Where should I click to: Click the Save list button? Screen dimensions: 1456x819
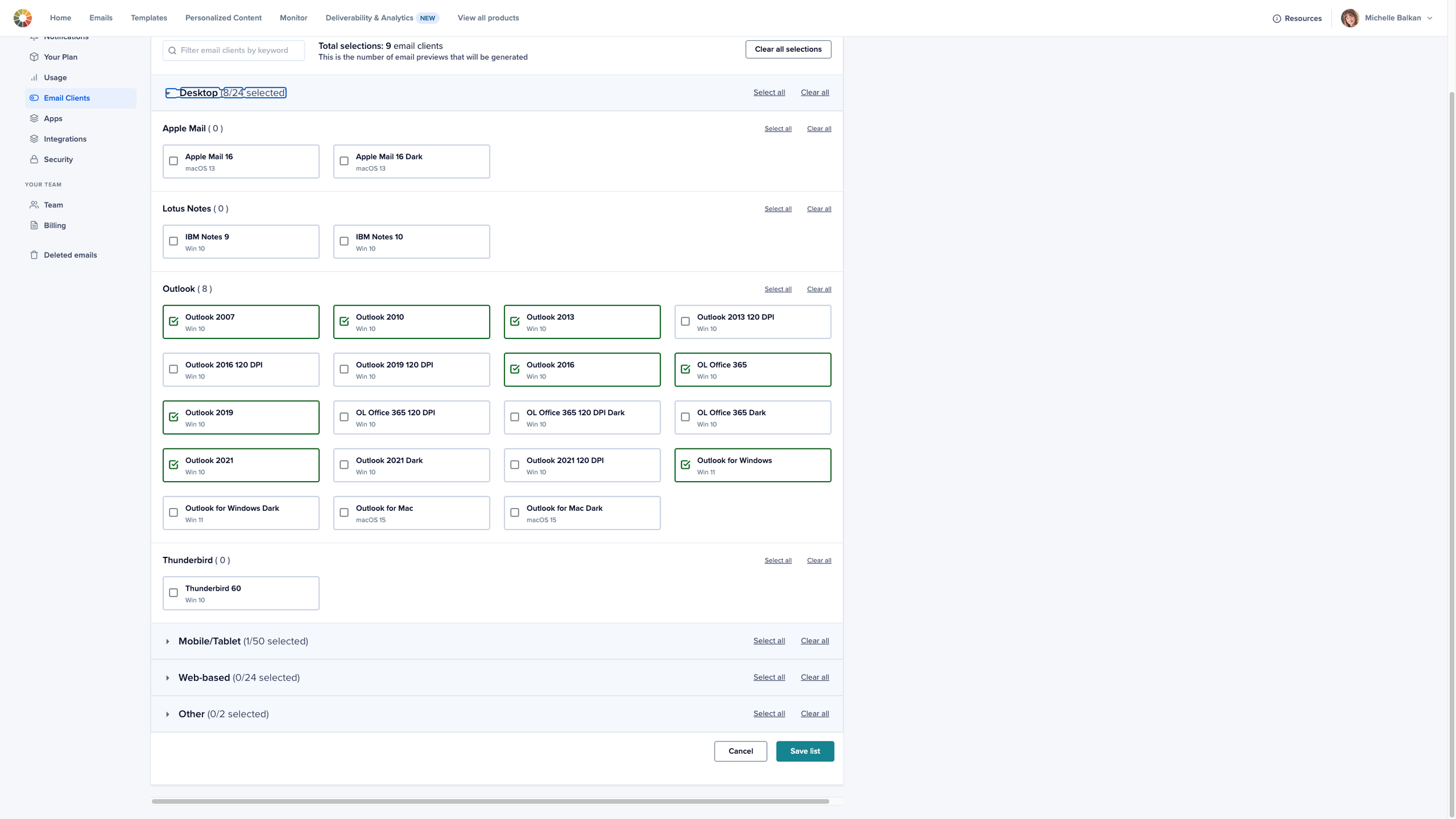(x=805, y=751)
